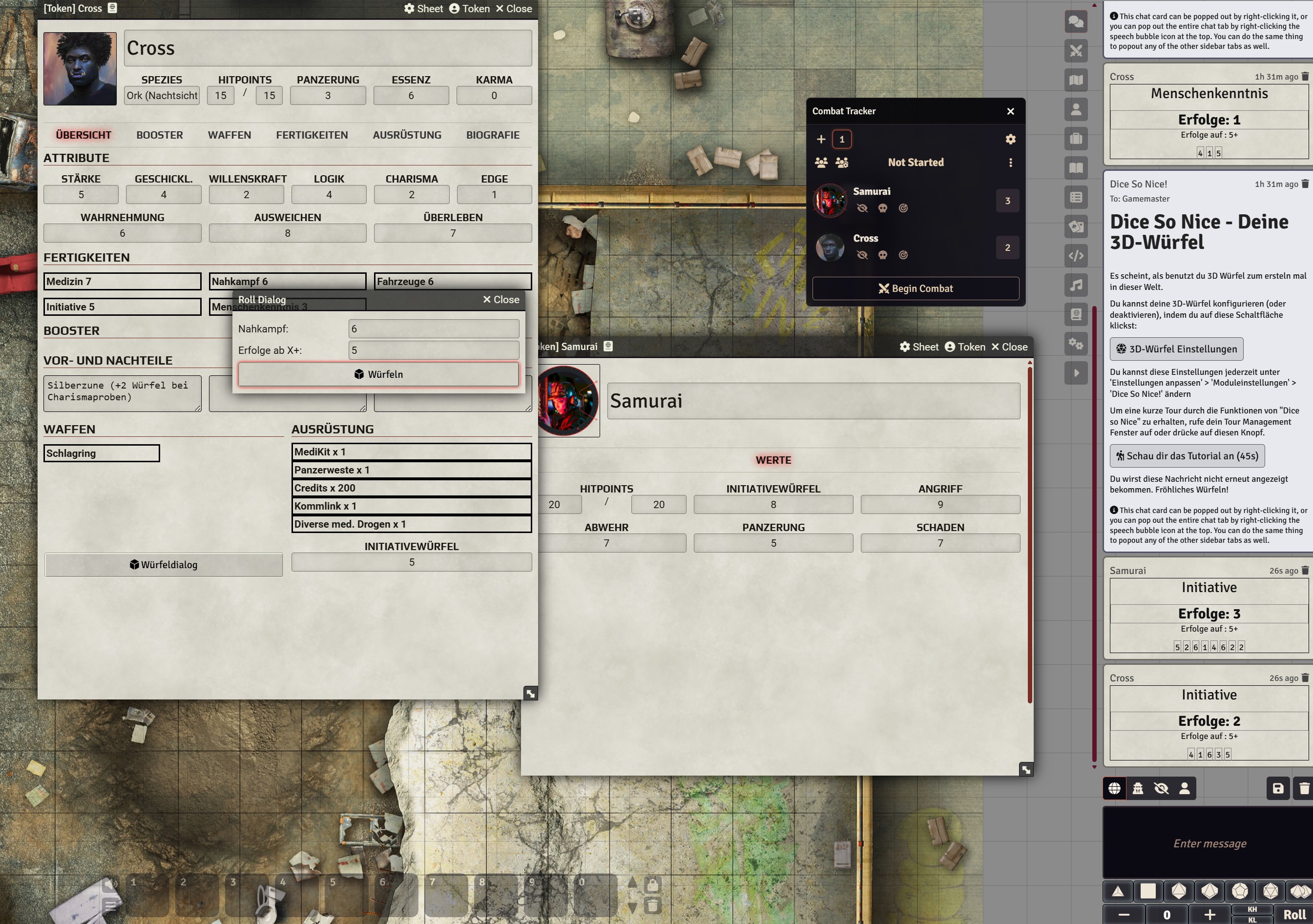Click Begin Combat button

click(x=915, y=288)
